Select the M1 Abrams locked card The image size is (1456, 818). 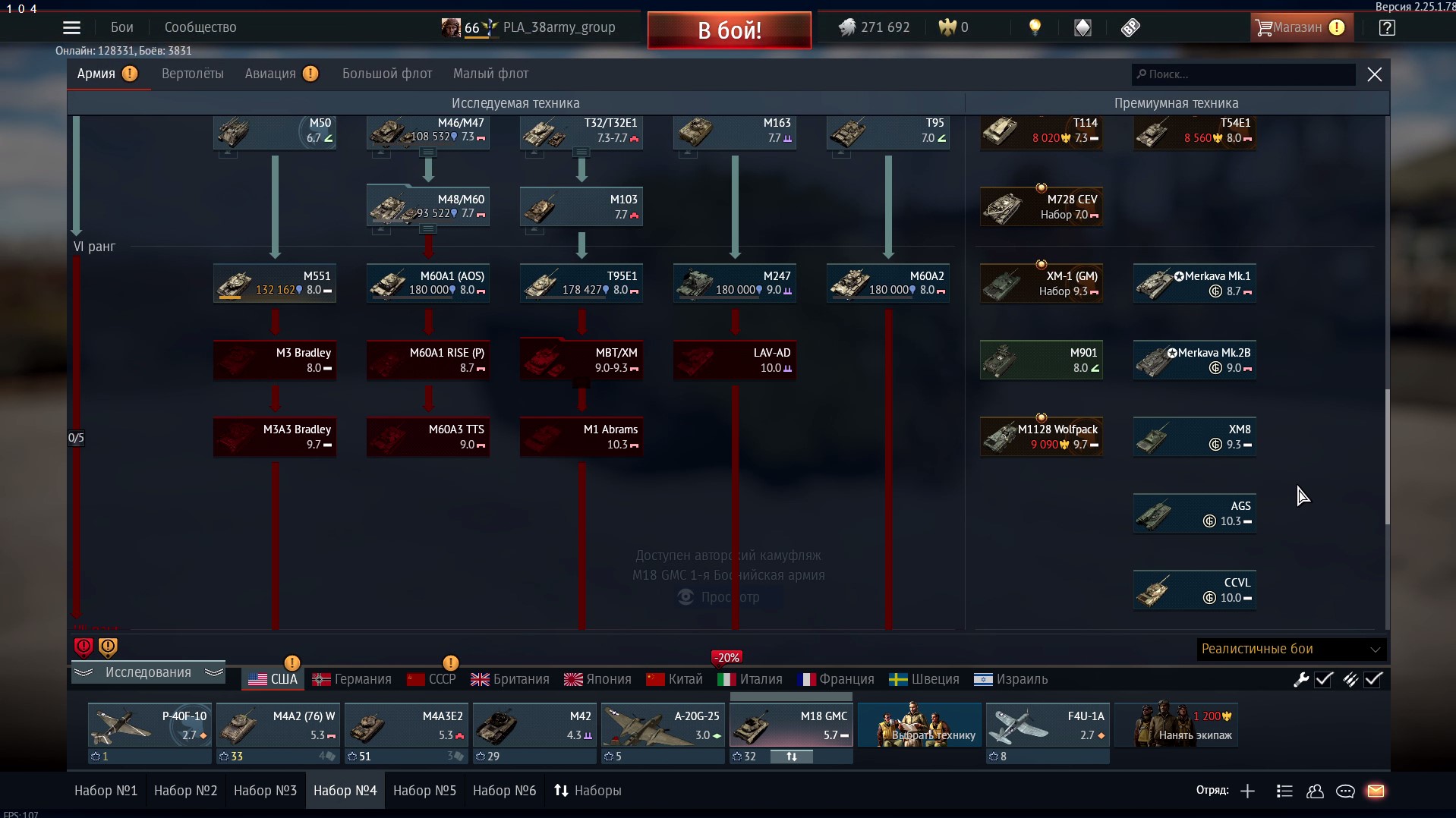(x=581, y=437)
